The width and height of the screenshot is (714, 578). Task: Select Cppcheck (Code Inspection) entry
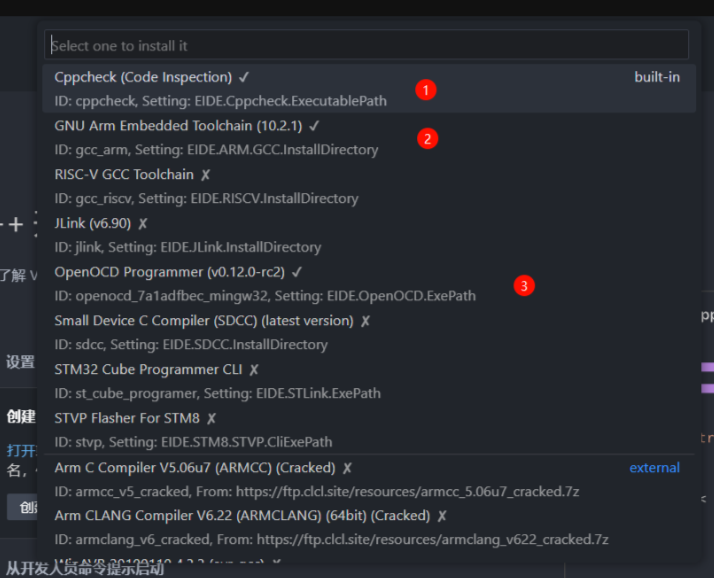click(369, 88)
